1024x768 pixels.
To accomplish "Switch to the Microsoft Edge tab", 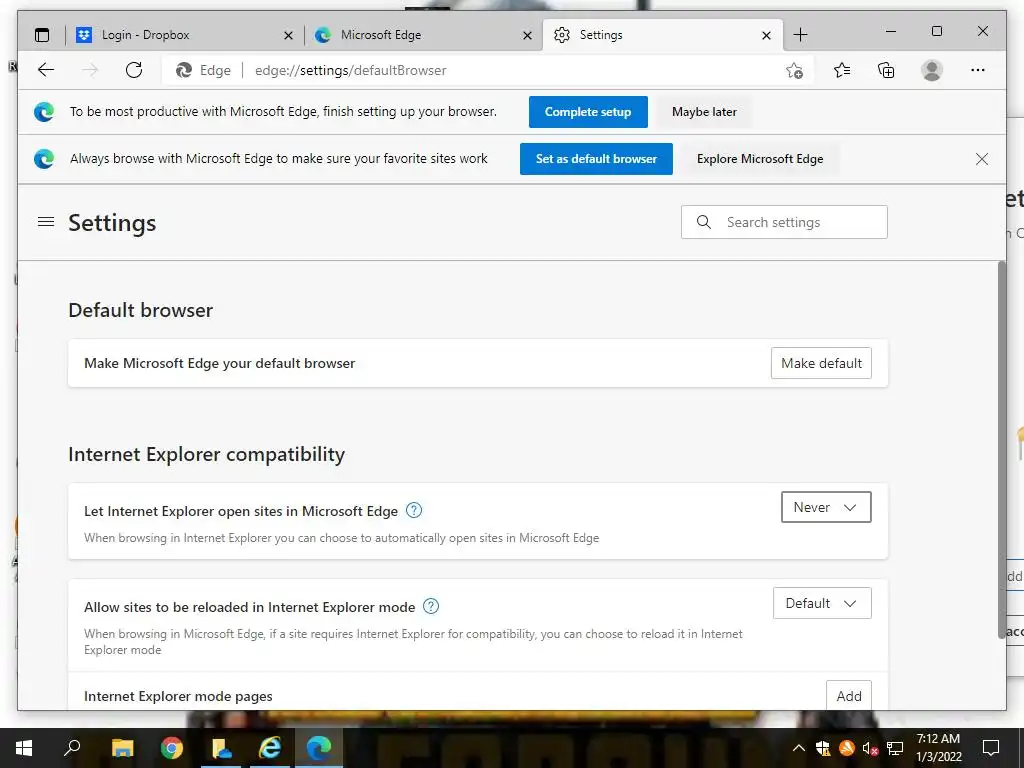I will click(x=423, y=35).
